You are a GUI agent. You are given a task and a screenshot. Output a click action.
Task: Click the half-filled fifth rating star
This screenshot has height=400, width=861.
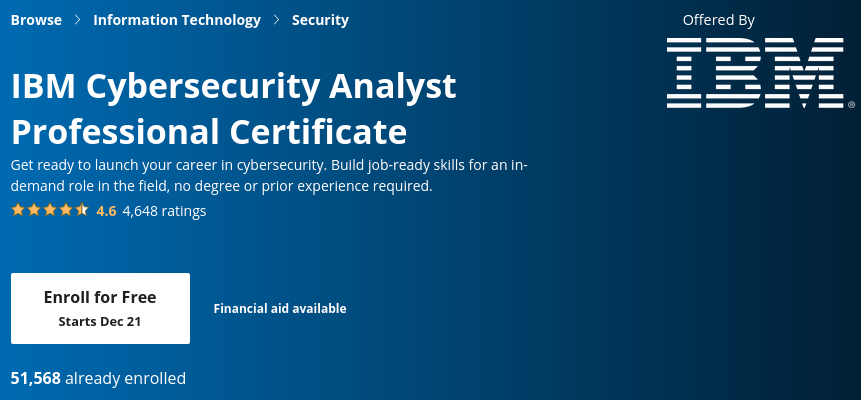(x=82, y=210)
